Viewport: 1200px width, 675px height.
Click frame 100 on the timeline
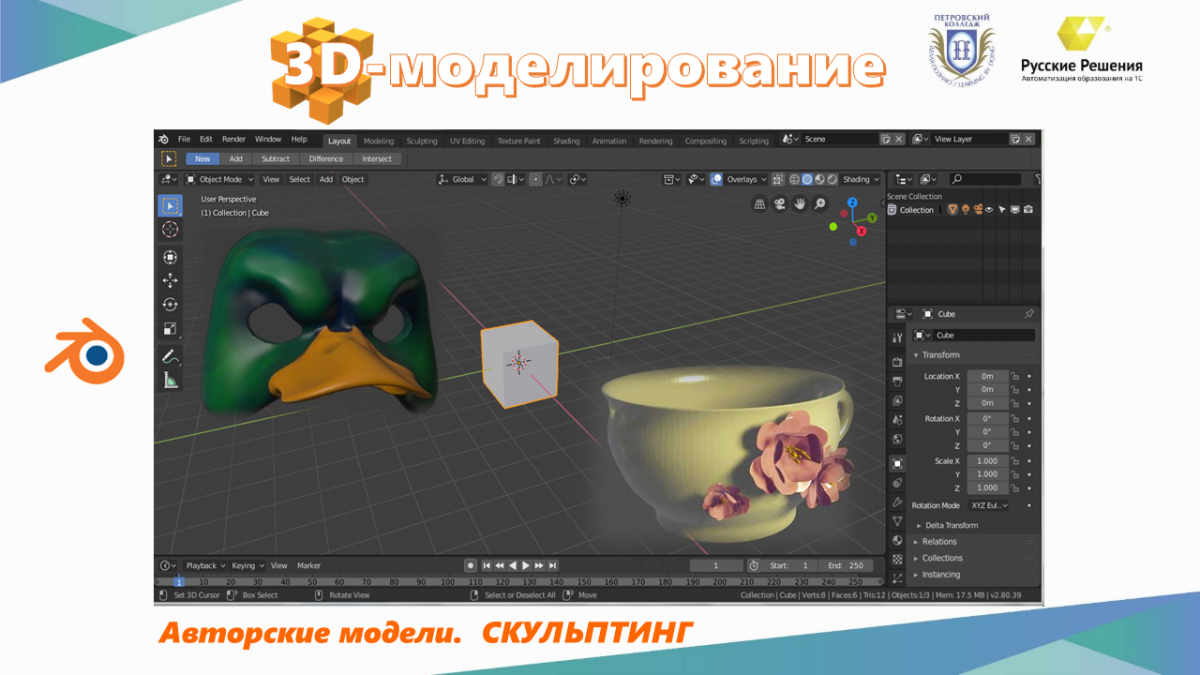(x=448, y=581)
